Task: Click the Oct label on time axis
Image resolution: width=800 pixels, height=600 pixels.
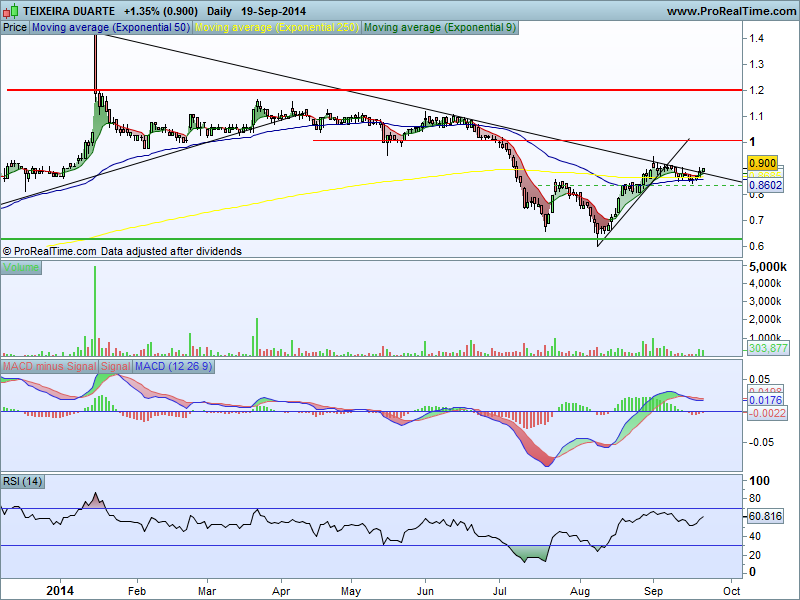Action: tap(732, 591)
